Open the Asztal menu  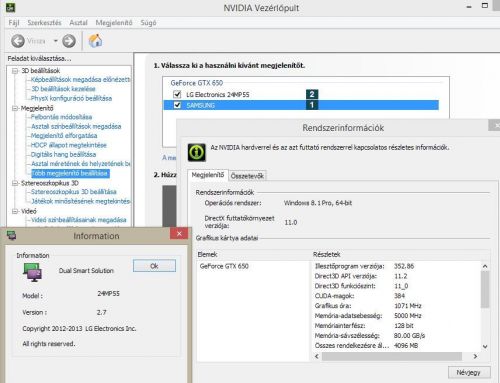(78, 23)
